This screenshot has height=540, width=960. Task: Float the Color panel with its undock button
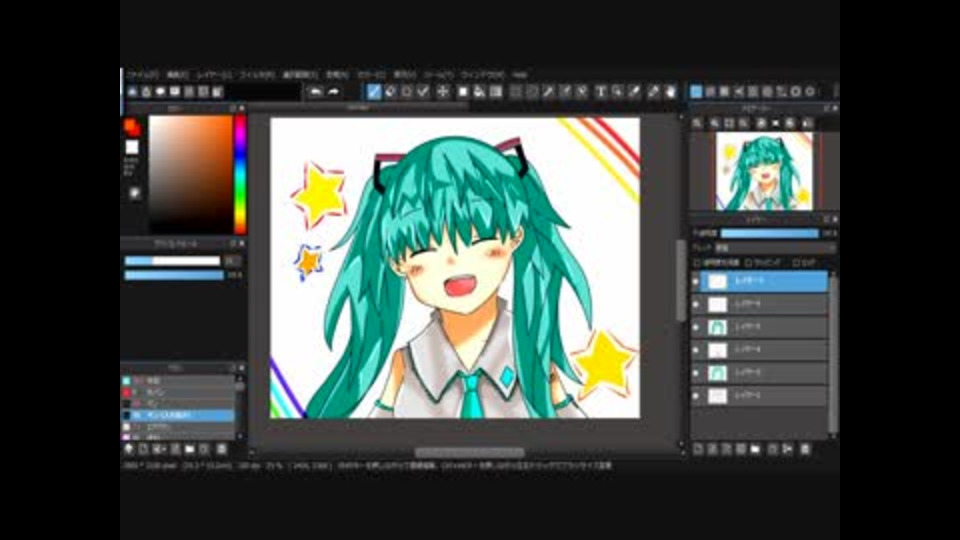tap(233, 108)
